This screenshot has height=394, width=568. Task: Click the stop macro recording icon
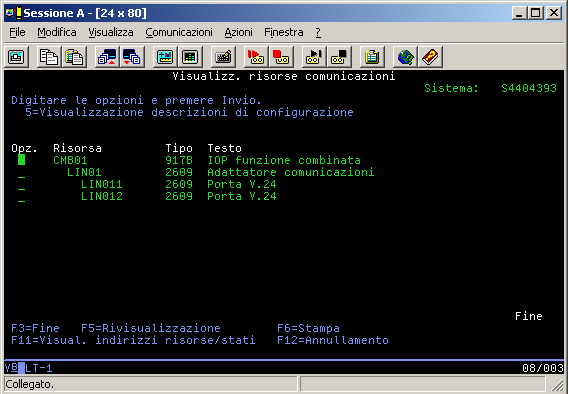(x=281, y=57)
